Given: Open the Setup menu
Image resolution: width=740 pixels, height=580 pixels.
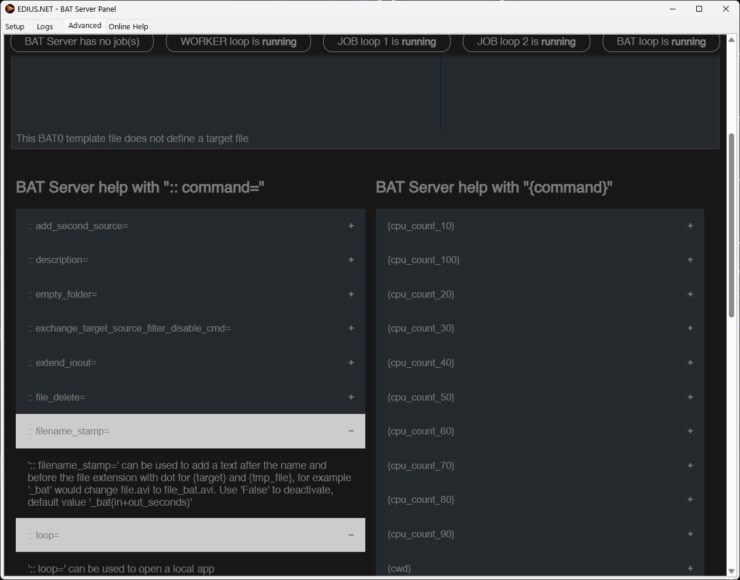Looking at the screenshot, I should pos(15,26).
